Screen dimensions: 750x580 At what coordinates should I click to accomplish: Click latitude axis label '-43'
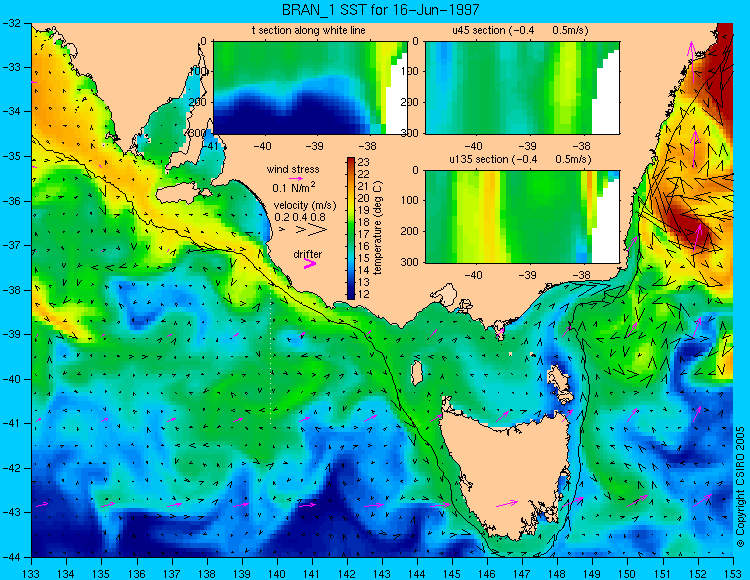coord(13,513)
